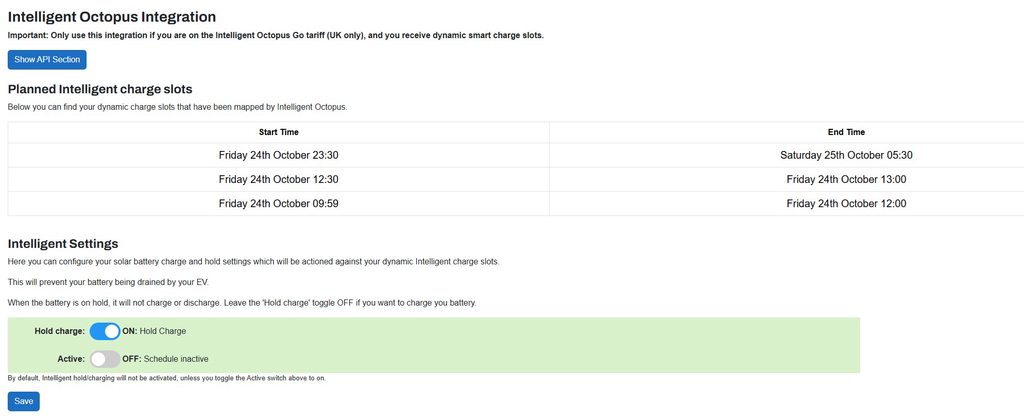Select the Saturday 25th October 05:30 end cell

coord(846,155)
